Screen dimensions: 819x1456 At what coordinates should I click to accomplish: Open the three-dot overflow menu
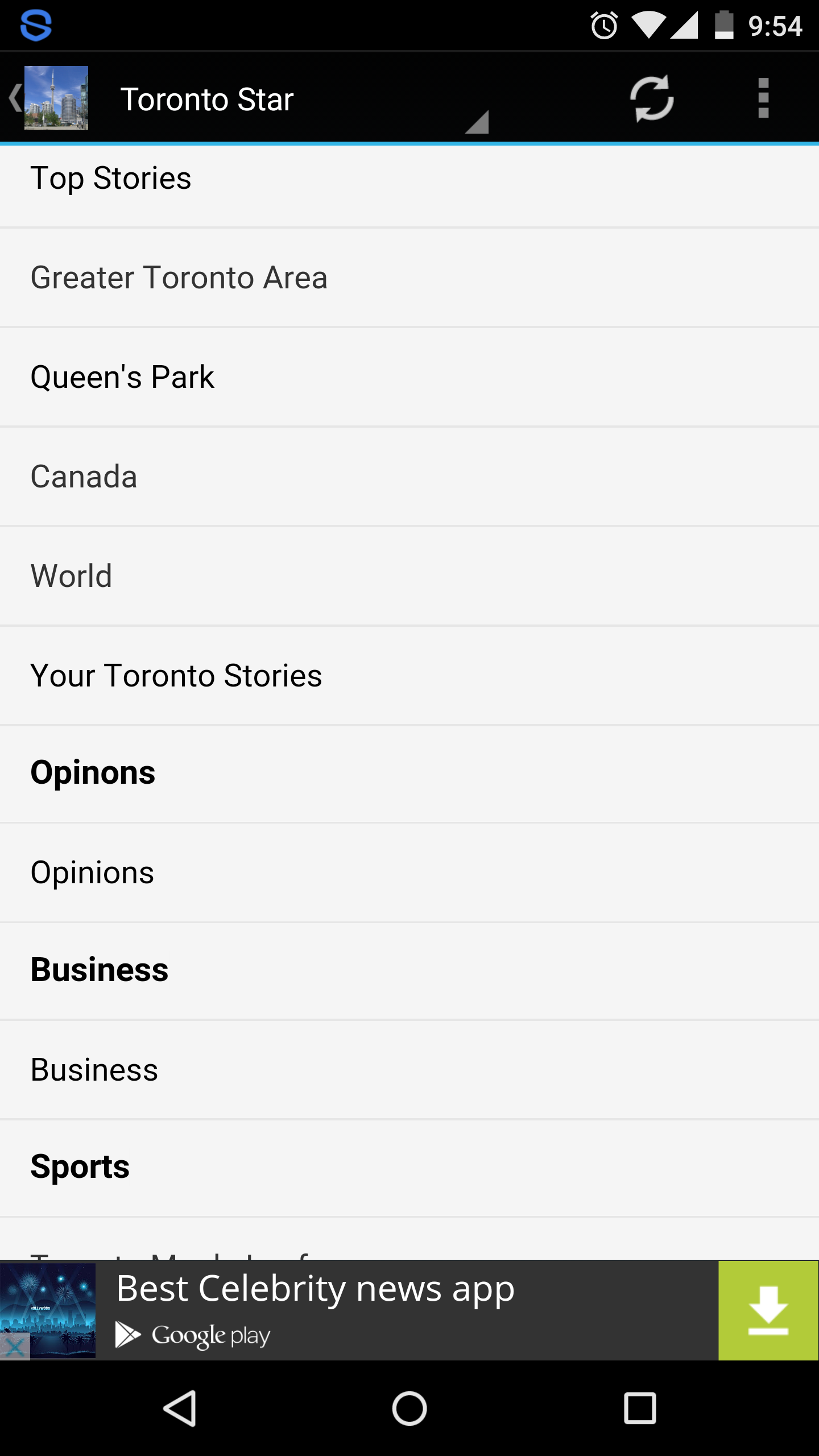pos(763,98)
